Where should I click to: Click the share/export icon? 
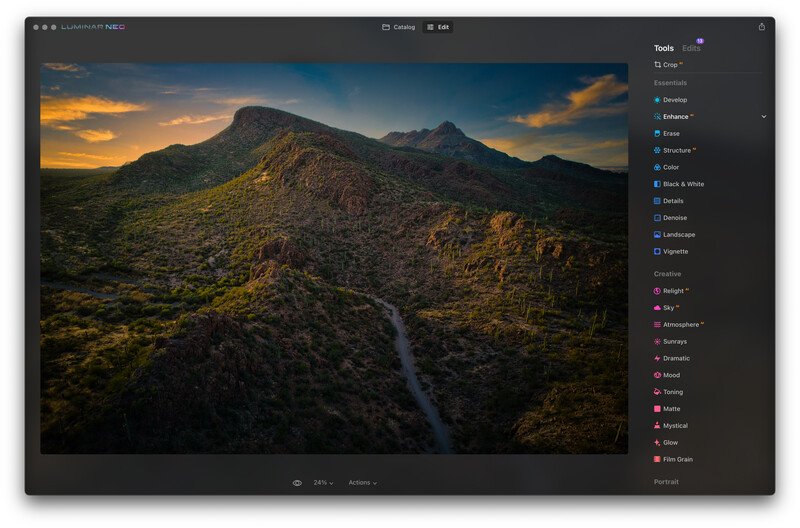pos(761,27)
